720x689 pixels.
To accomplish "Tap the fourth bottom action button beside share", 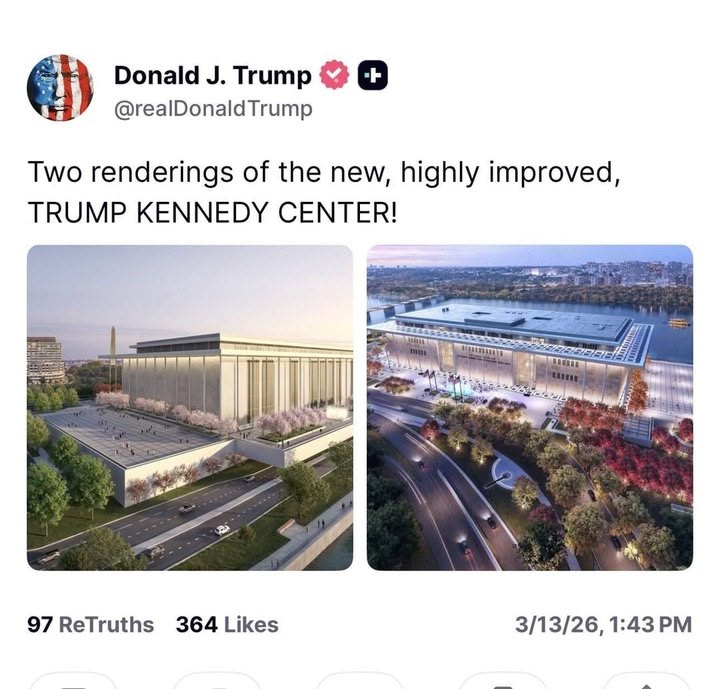I will [x=503, y=681].
